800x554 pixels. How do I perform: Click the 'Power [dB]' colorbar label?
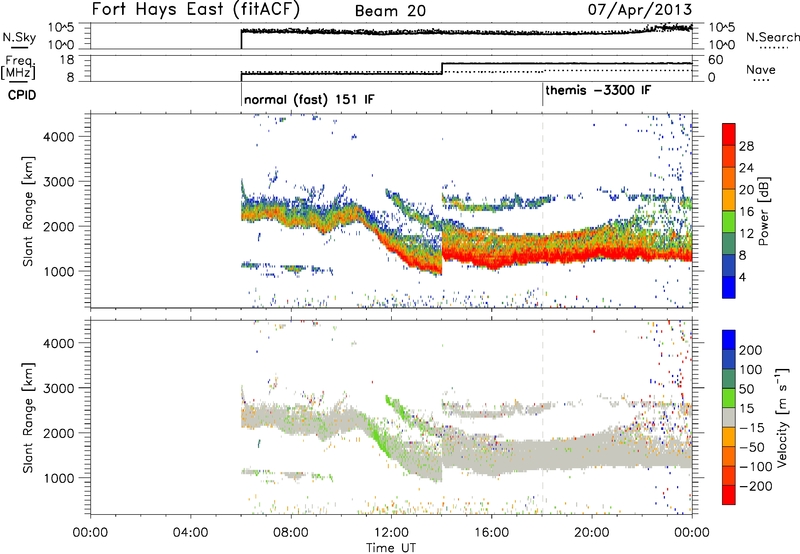(x=763, y=211)
